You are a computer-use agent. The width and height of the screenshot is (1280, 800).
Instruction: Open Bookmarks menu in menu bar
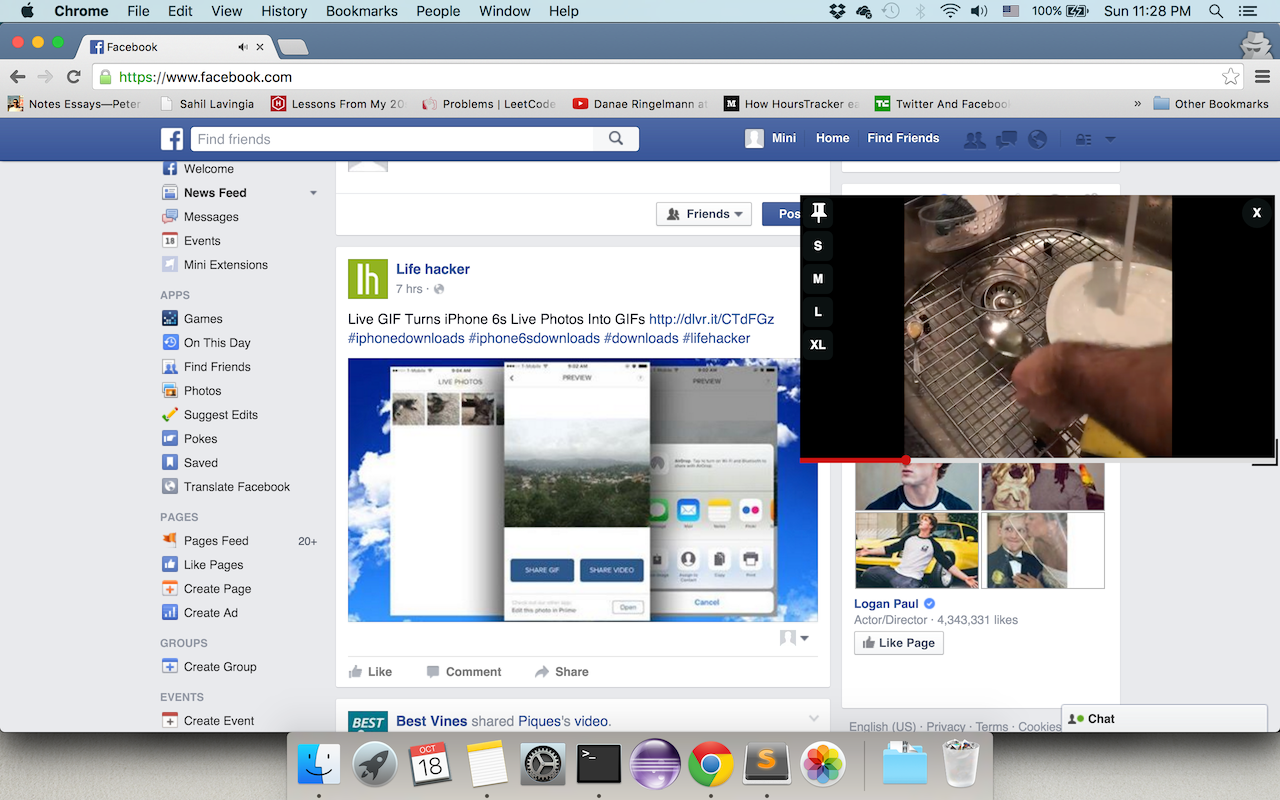click(x=360, y=11)
